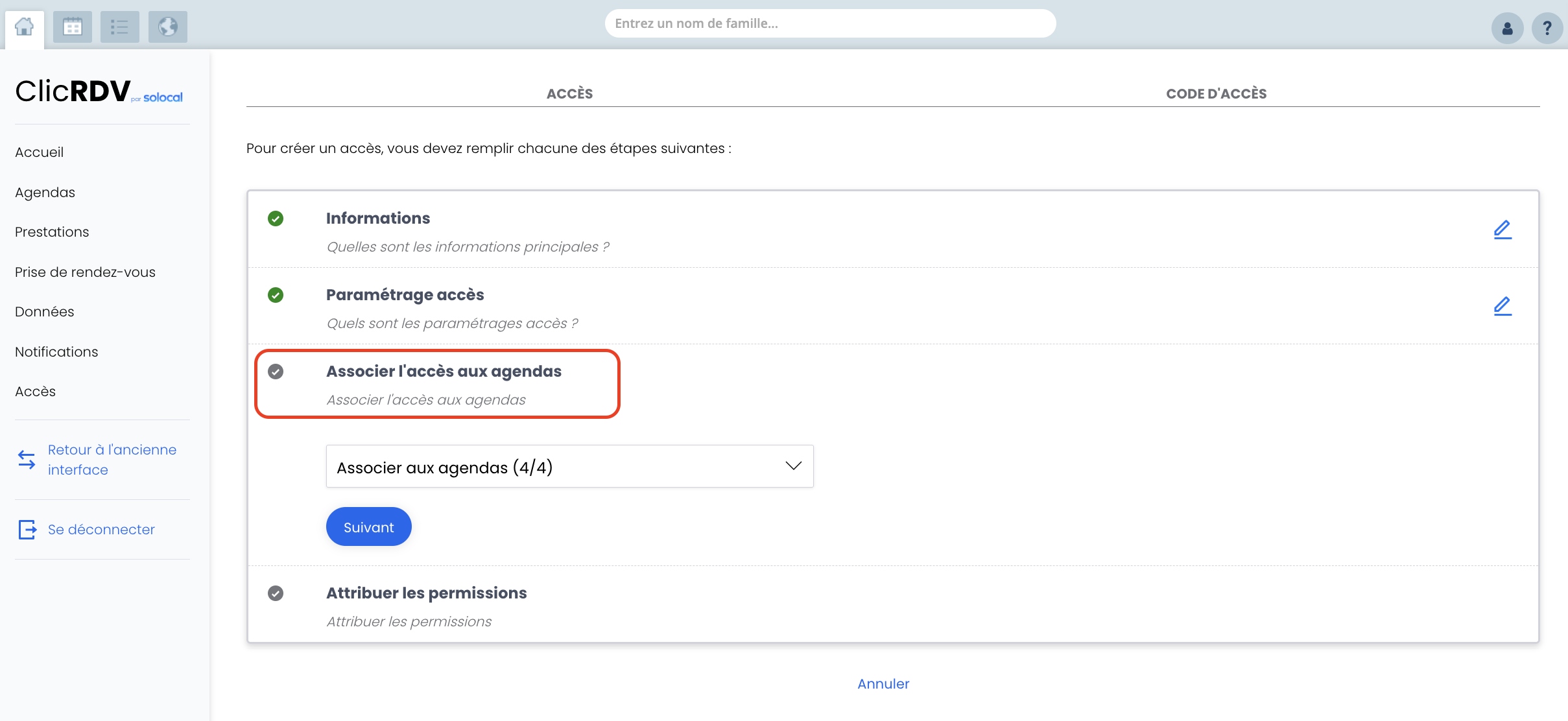Expand the Associer aux agendas (4/4) dropdown
Viewport: 1568px width, 721px height.
(570, 466)
